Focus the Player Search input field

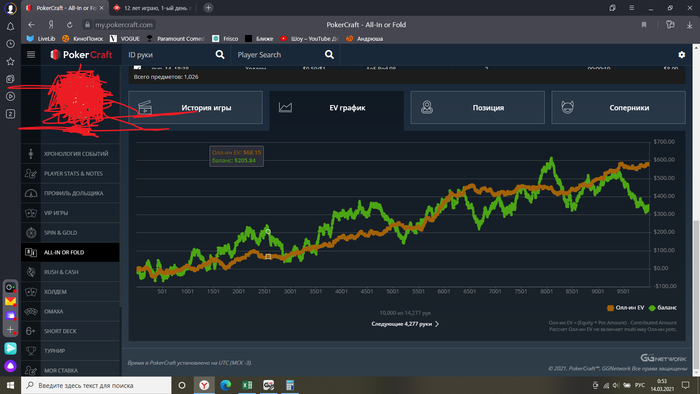tap(279, 54)
